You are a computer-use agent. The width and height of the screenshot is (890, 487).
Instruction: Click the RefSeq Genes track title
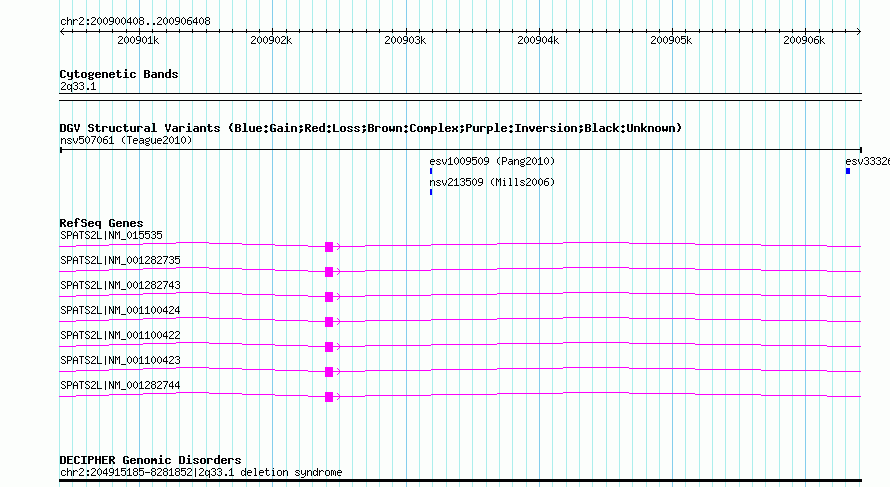[x=102, y=223]
